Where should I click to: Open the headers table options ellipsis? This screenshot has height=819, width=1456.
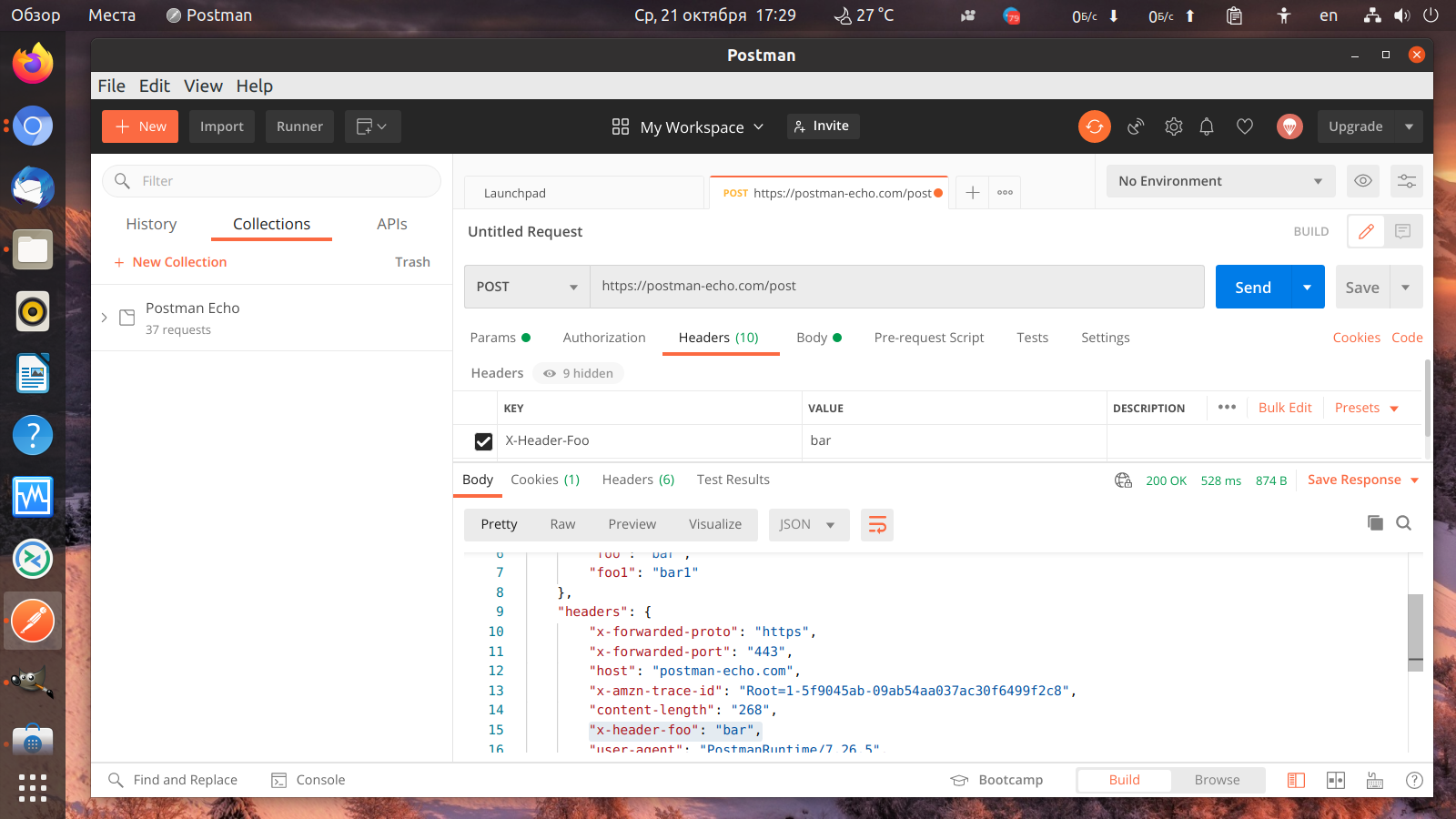(x=1227, y=407)
